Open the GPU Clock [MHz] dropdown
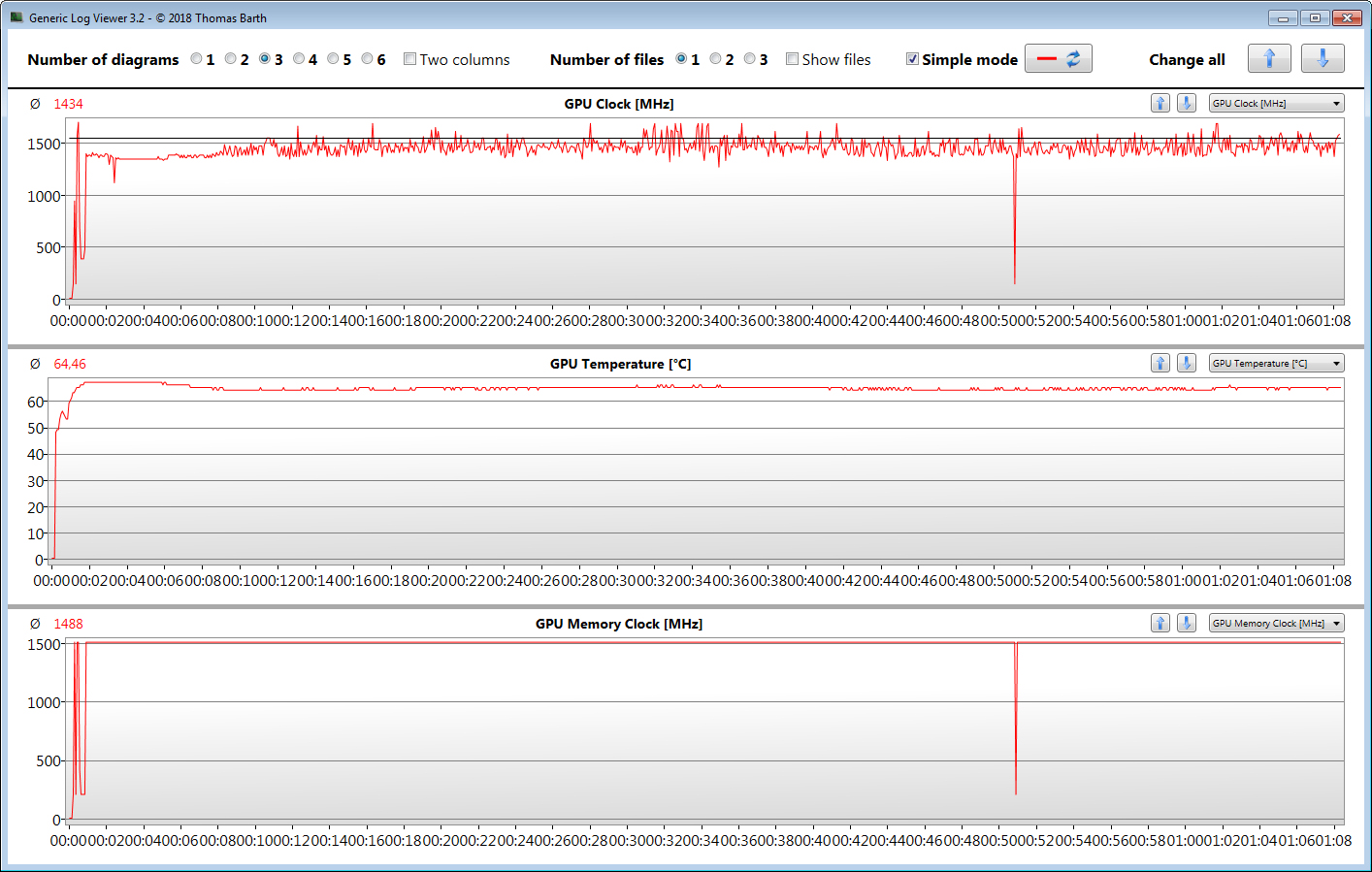Viewport: 1372px width, 872px height. pyautogui.click(x=1276, y=103)
